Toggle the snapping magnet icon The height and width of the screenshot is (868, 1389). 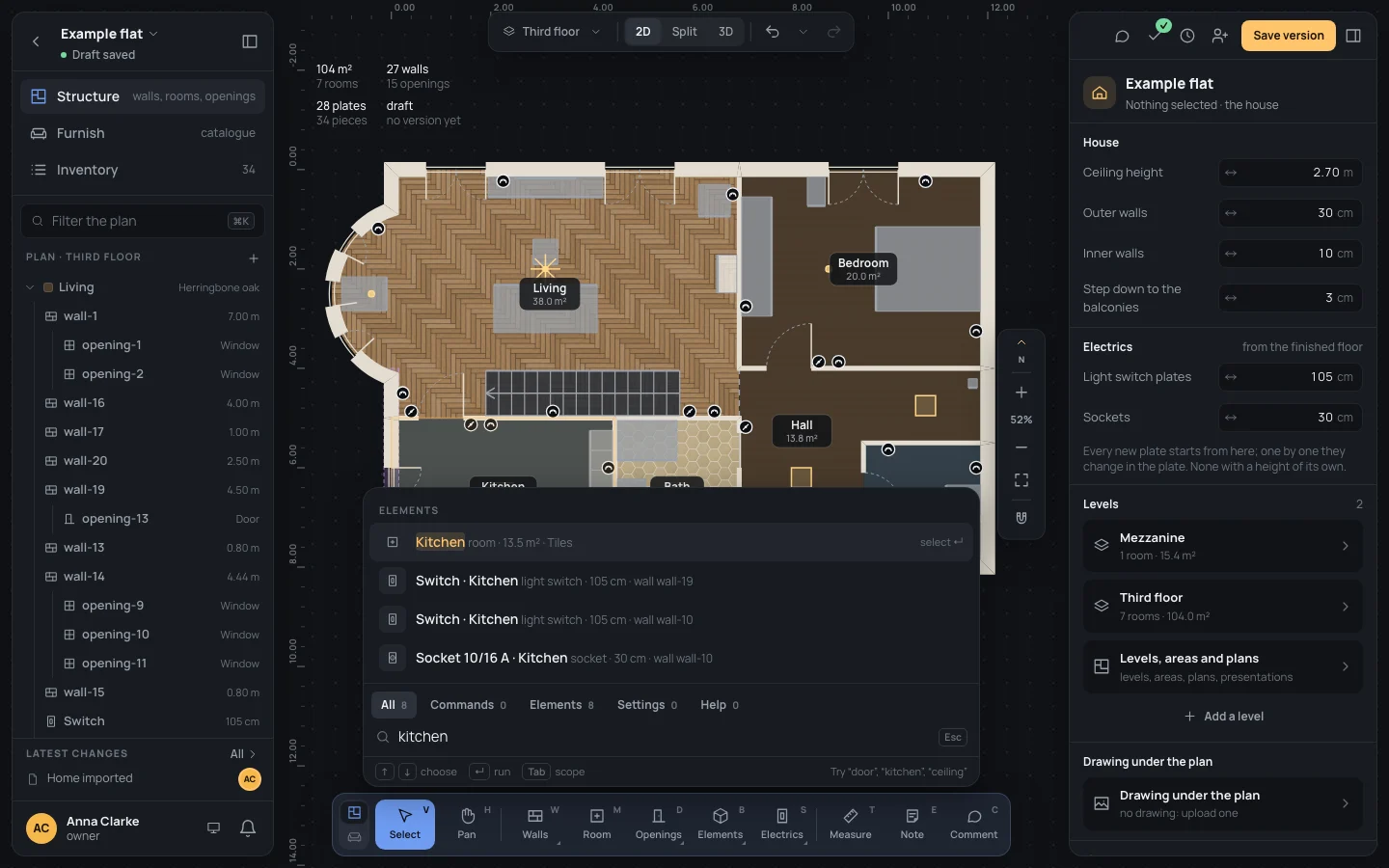pos(1021,518)
